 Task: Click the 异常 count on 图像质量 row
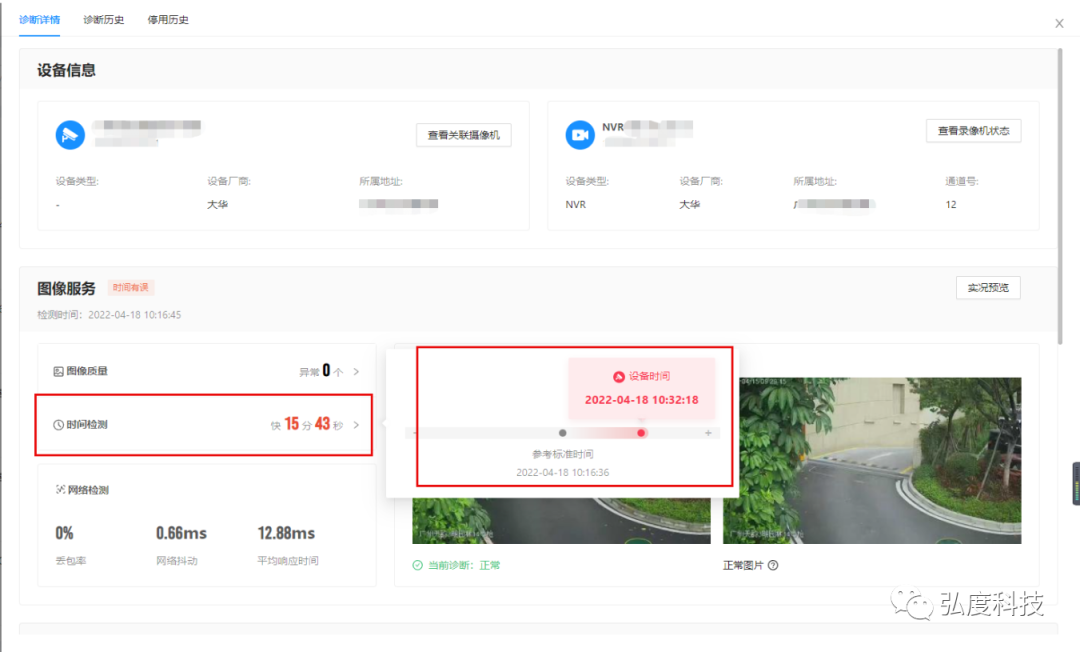(x=322, y=369)
